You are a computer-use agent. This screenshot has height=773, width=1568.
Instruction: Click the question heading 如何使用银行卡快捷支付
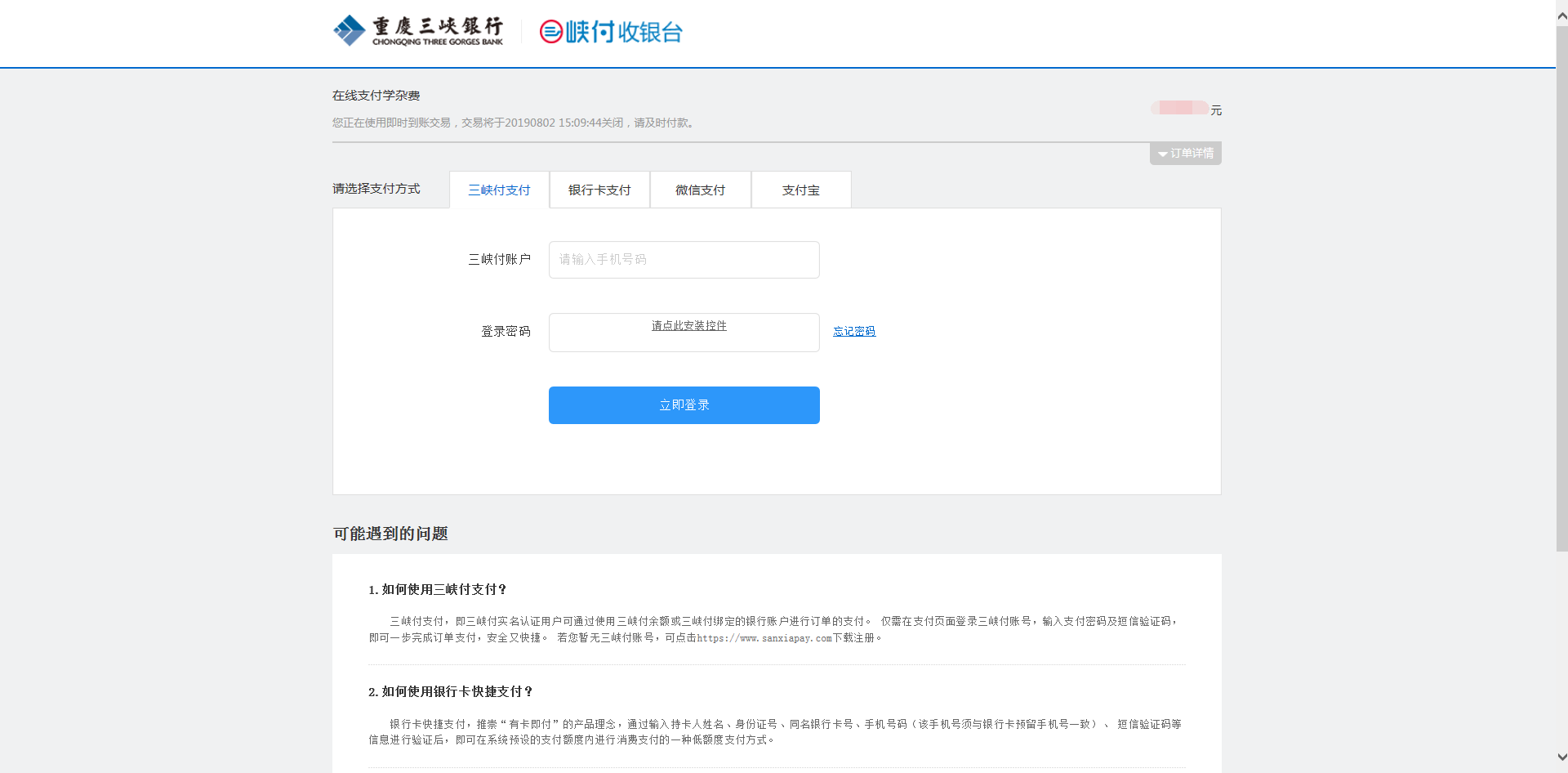[x=451, y=692]
